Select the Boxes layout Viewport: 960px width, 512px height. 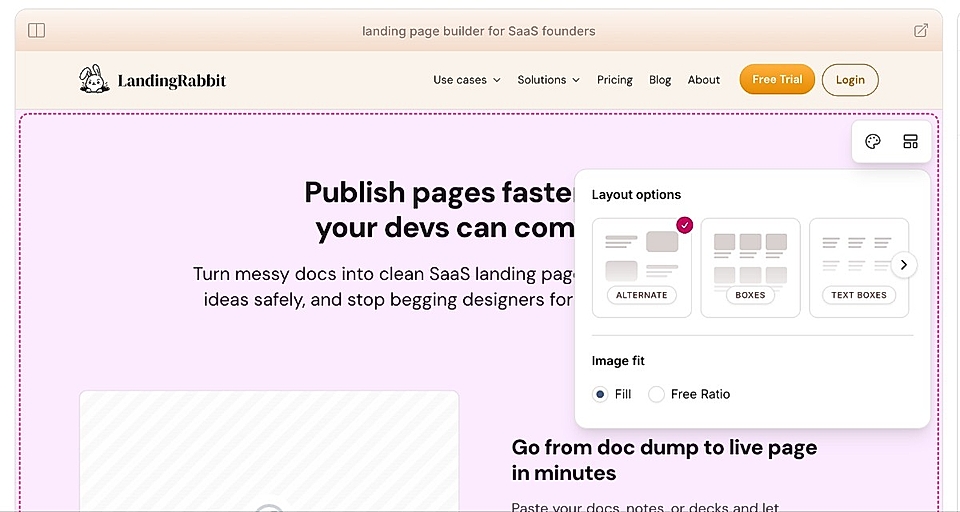coord(750,268)
